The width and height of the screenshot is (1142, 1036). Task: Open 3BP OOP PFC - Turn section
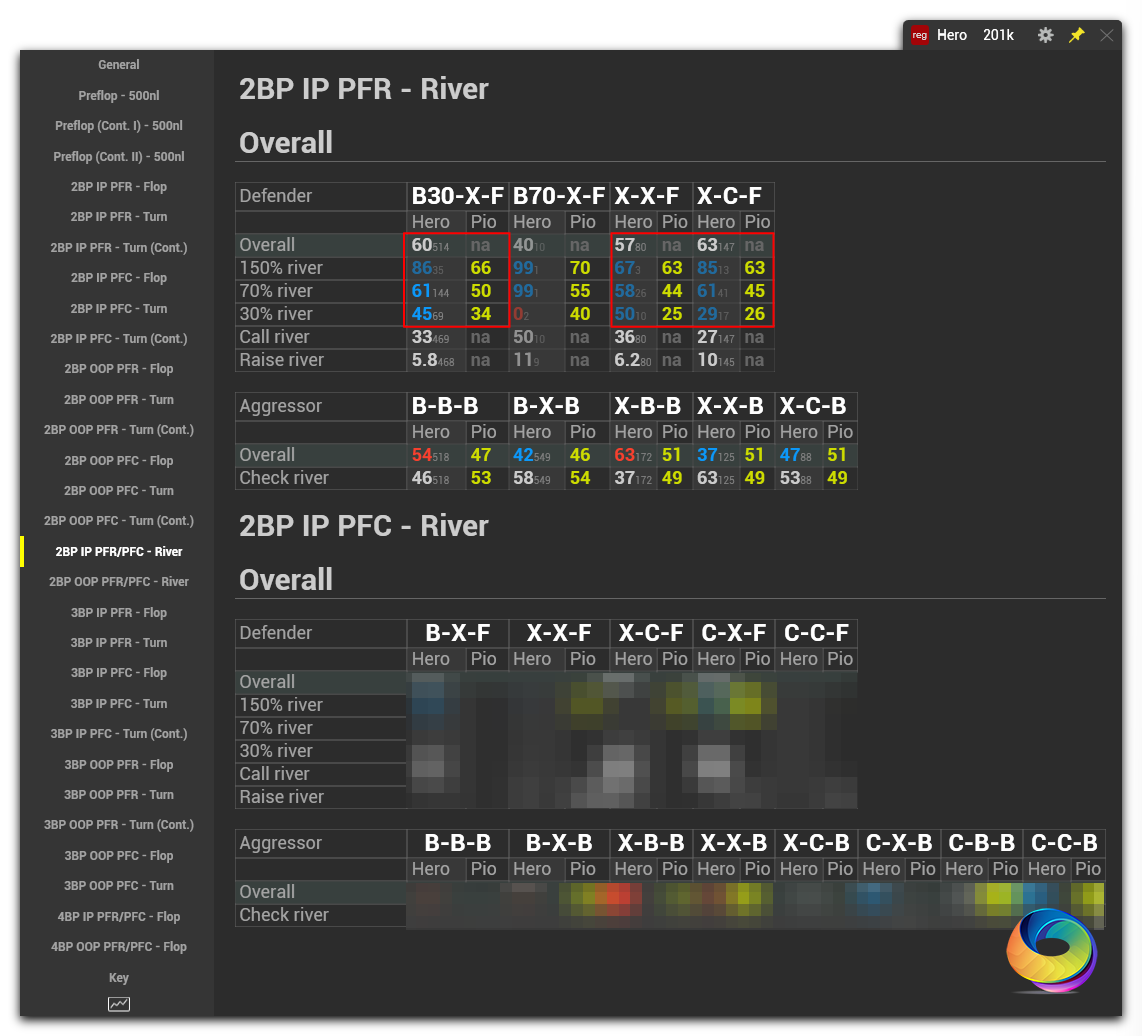pyautogui.click(x=119, y=886)
